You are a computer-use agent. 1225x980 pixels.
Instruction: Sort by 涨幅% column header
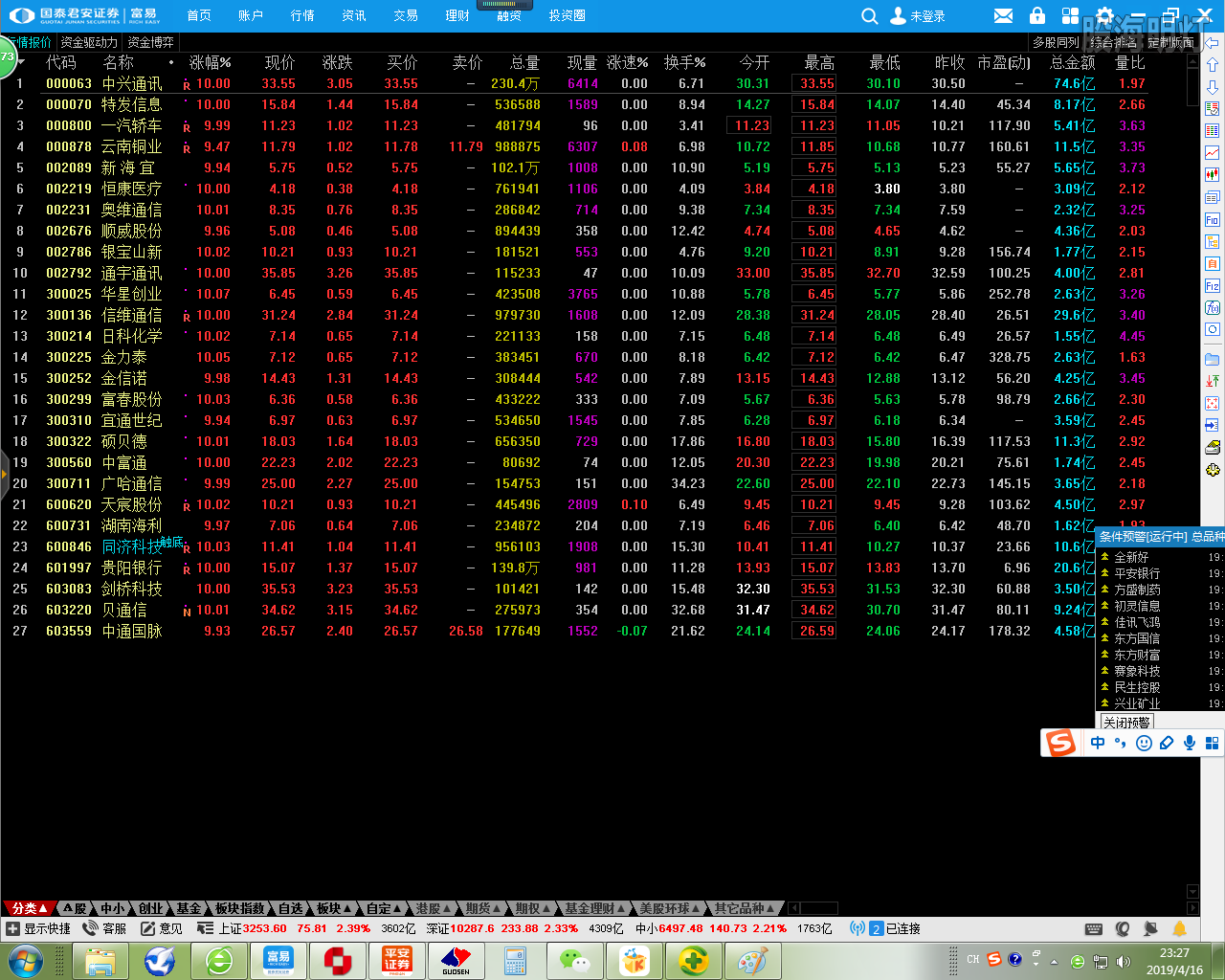click(x=211, y=62)
